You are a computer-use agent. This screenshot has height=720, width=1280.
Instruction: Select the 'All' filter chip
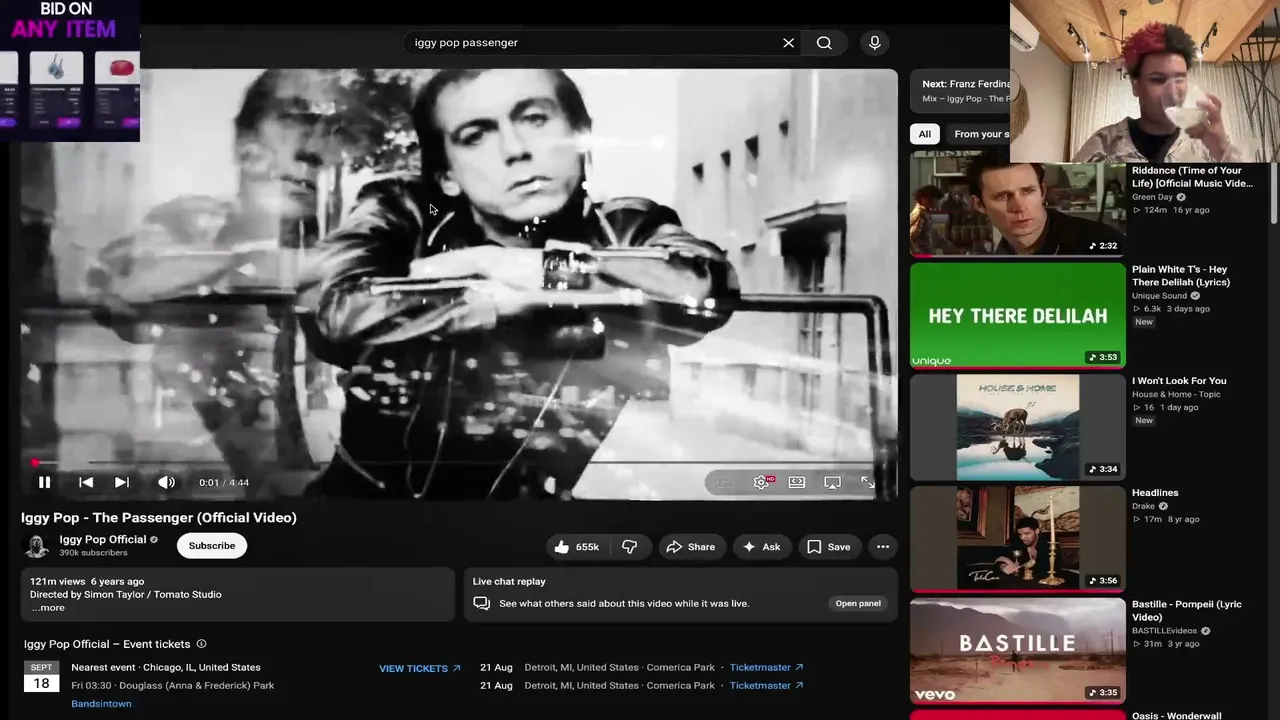tap(925, 134)
